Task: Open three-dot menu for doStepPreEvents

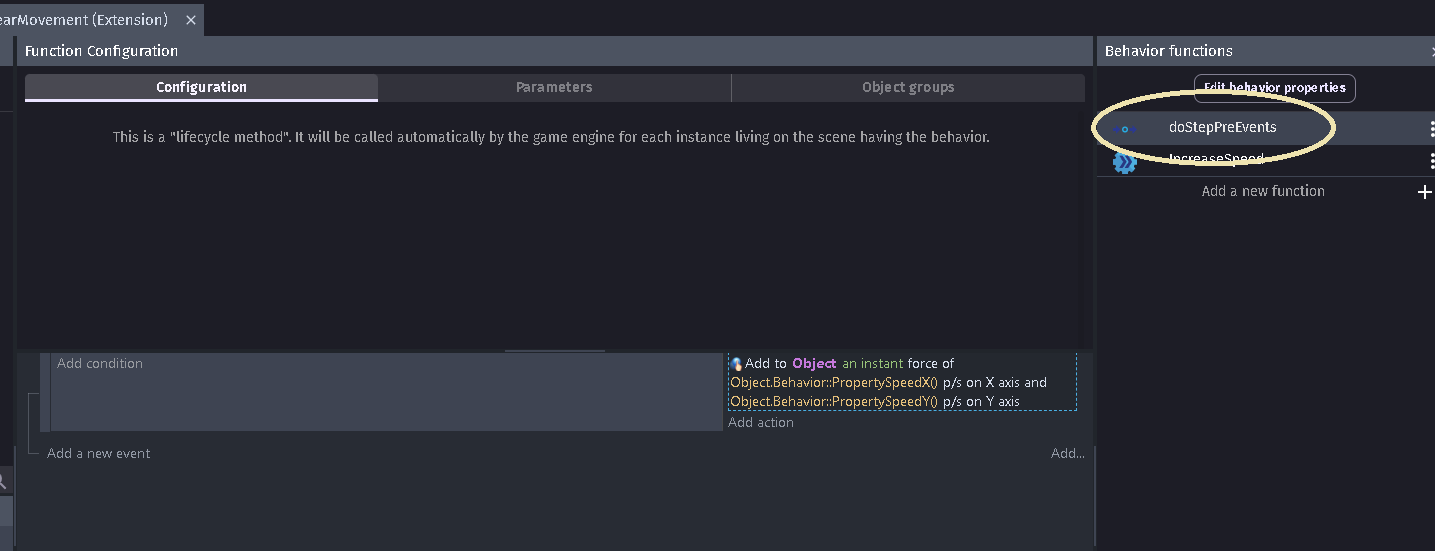Action: [x=1431, y=128]
